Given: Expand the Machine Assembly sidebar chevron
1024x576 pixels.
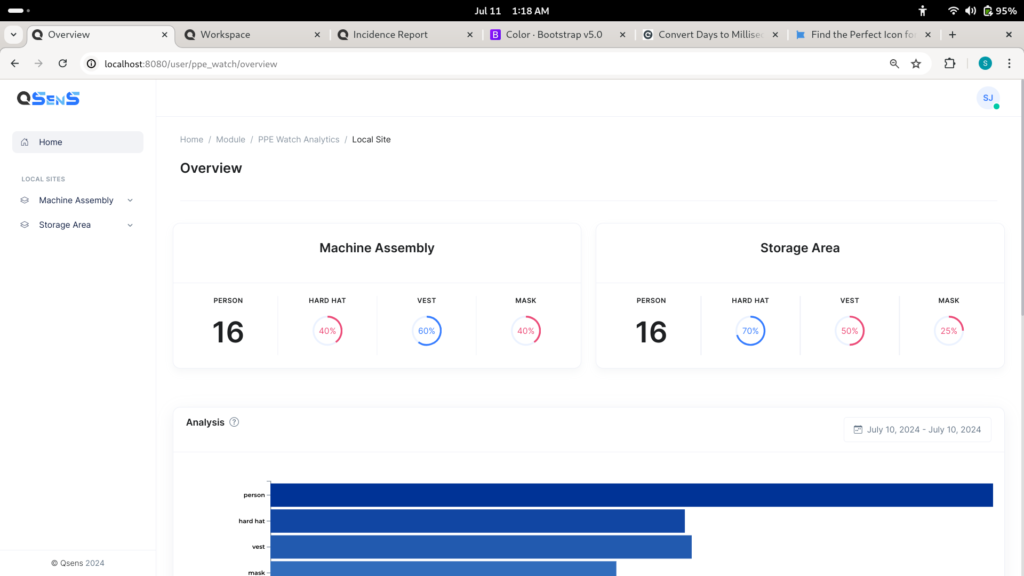Looking at the screenshot, I should pos(130,200).
